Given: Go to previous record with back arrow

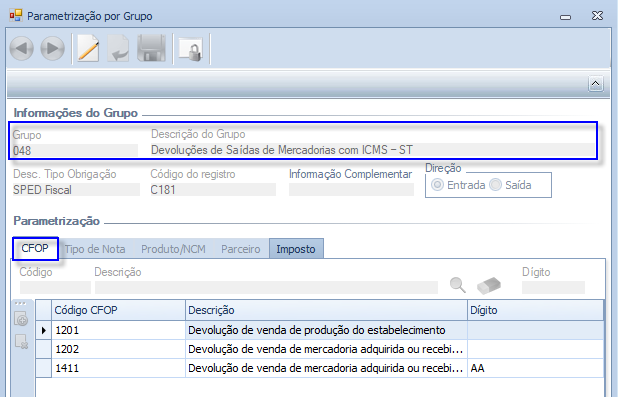Looking at the screenshot, I should [21, 48].
